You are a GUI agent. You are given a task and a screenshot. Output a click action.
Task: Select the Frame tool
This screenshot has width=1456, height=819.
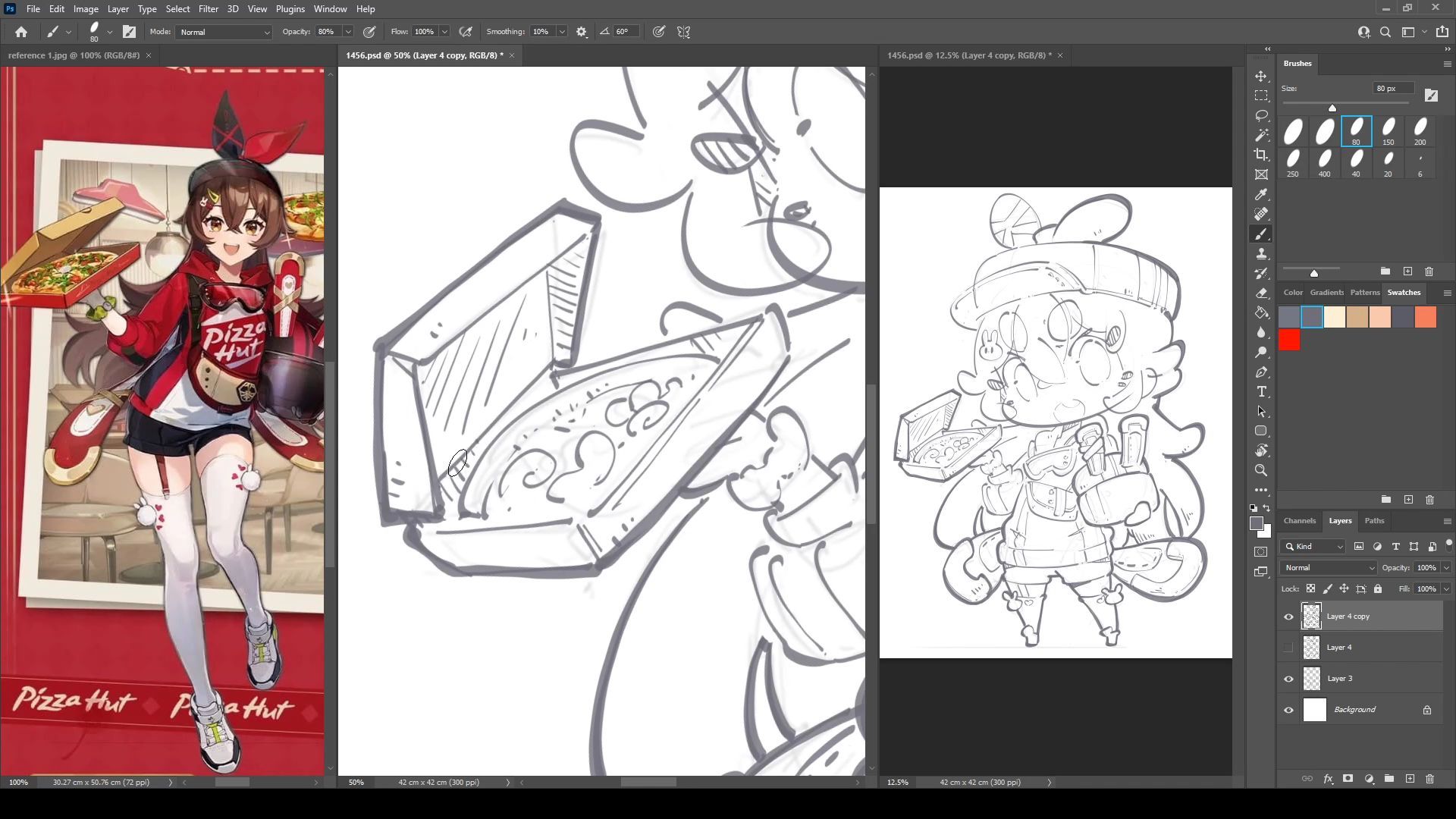click(x=1261, y=175)
